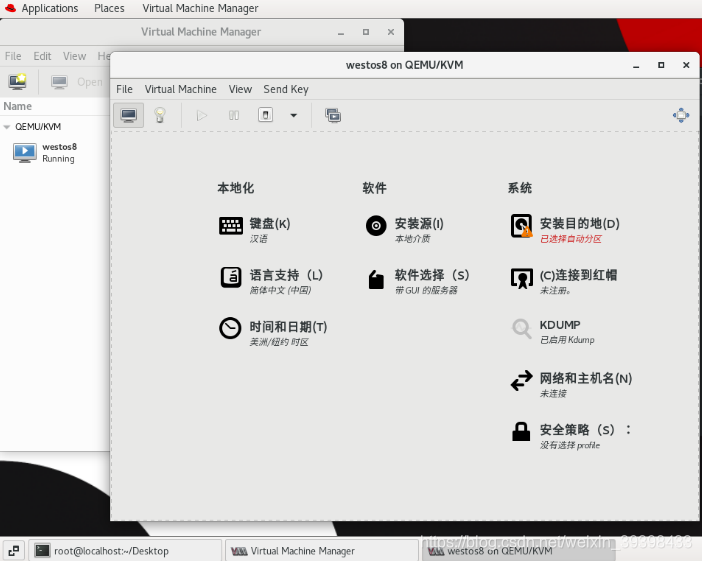Click the Run (play) virtual machine icon
Viewport: 702px width, 561px height.
tap(201, 116)
